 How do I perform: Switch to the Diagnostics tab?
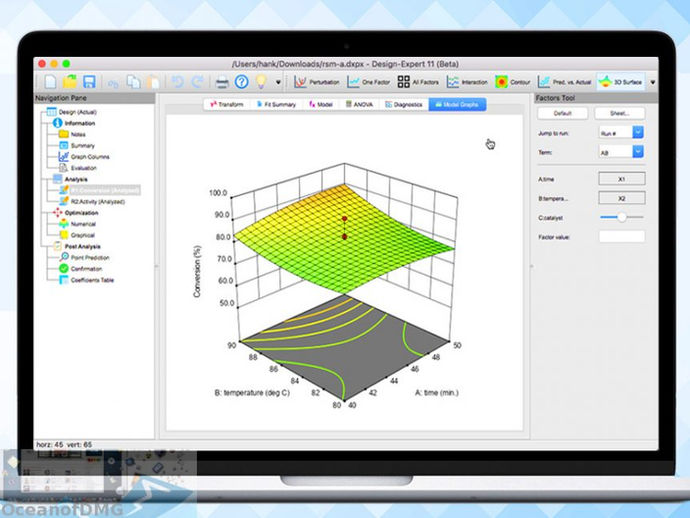404,104
